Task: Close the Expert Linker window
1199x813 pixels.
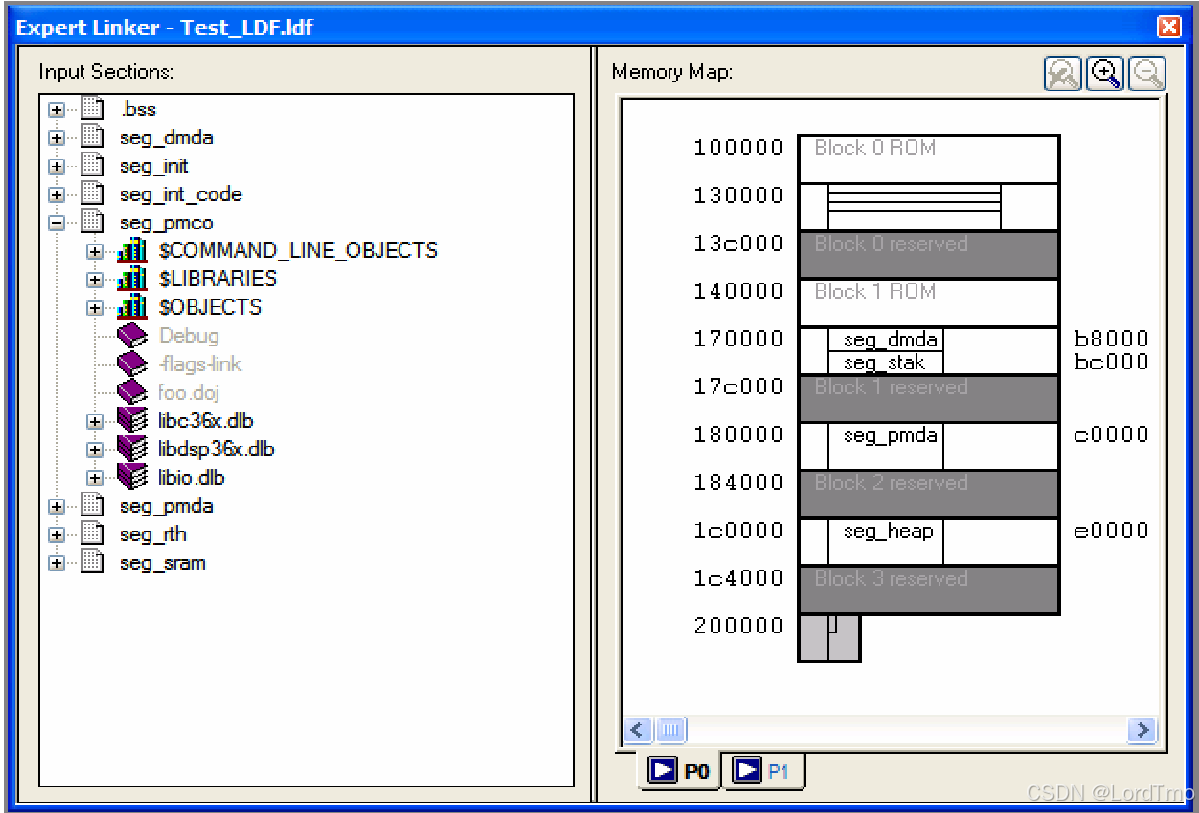Action: (1169, 27)
